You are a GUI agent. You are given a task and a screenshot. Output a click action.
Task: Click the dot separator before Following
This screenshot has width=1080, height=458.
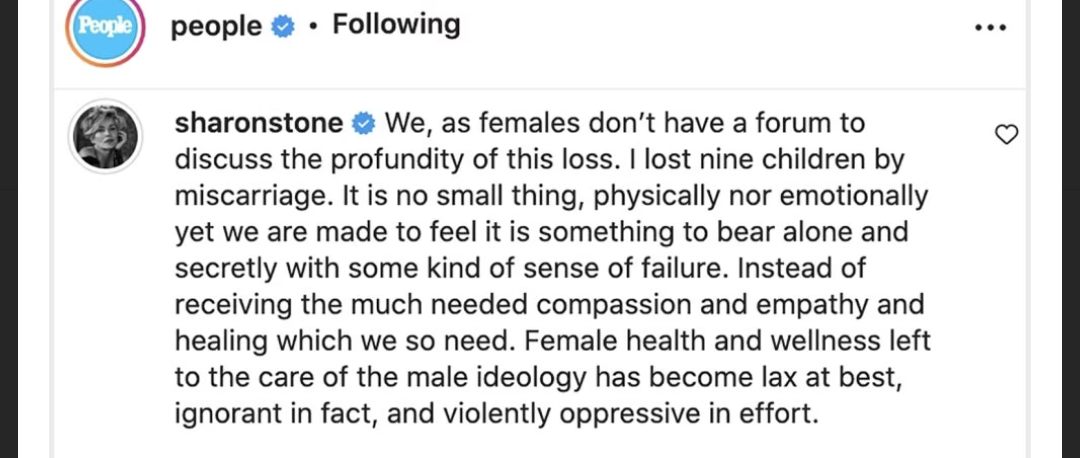coord(313,27)
